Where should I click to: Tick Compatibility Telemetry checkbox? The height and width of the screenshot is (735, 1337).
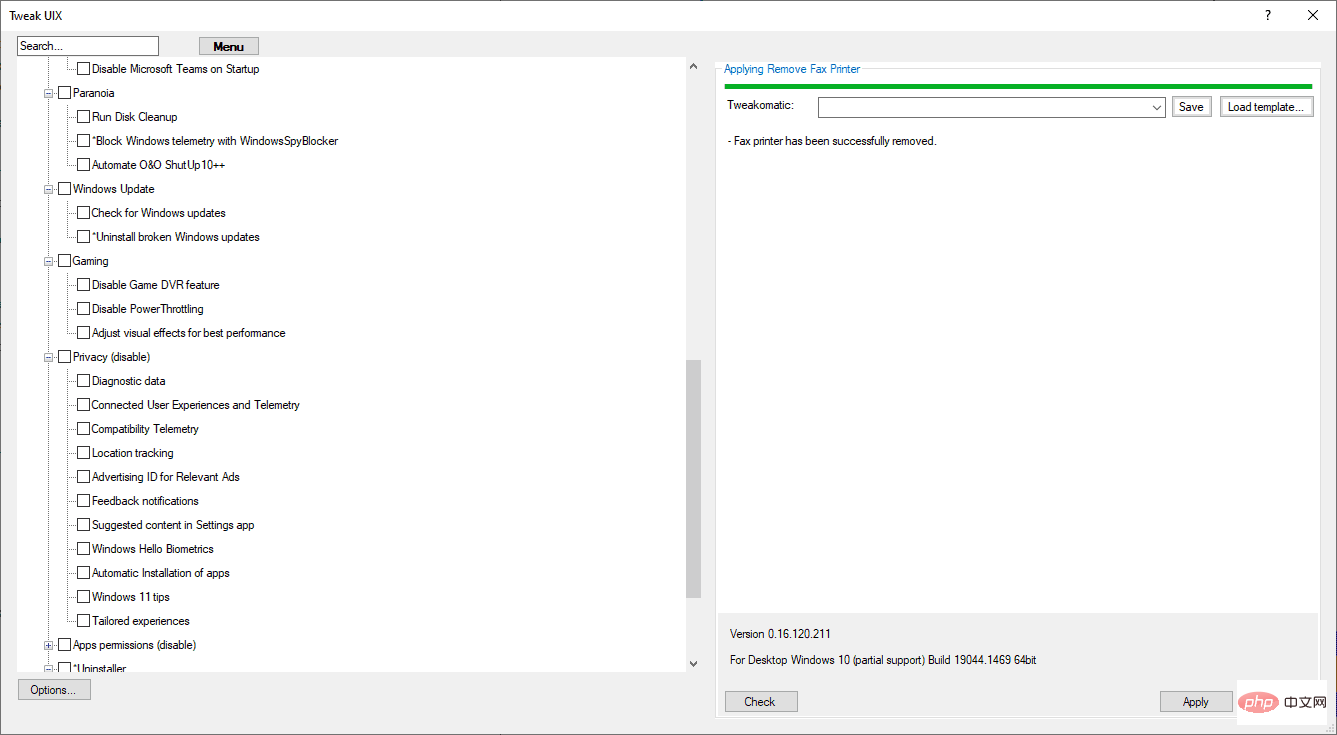84,429
